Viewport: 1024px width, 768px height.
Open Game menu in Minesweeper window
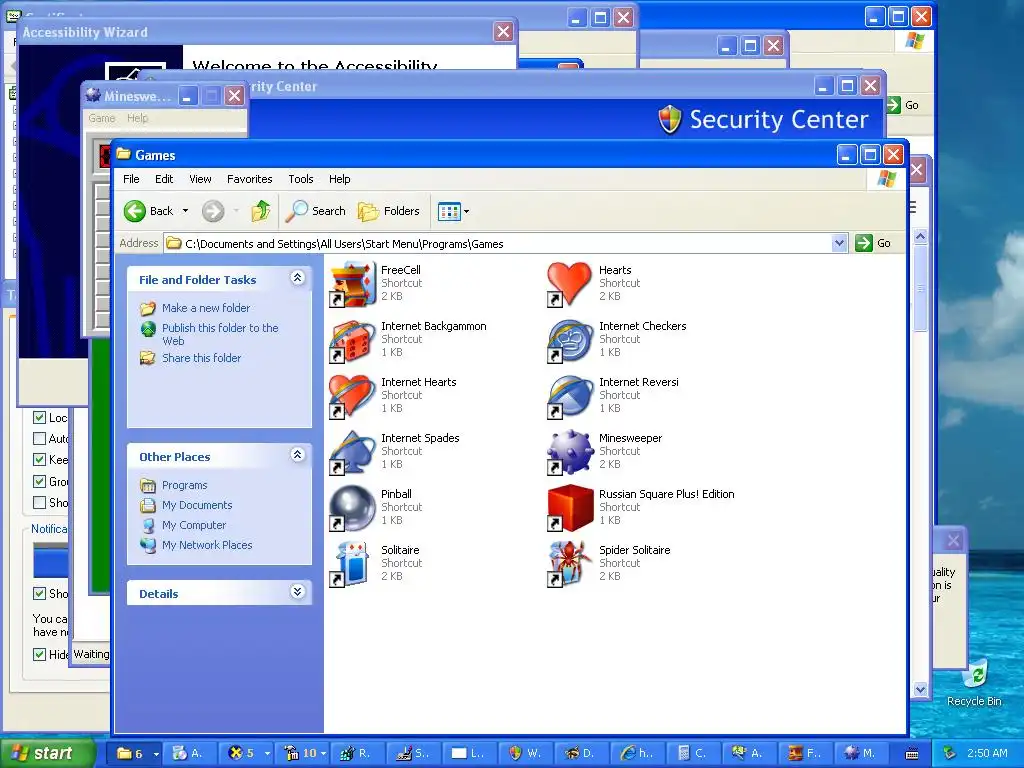tap(102, 118)
